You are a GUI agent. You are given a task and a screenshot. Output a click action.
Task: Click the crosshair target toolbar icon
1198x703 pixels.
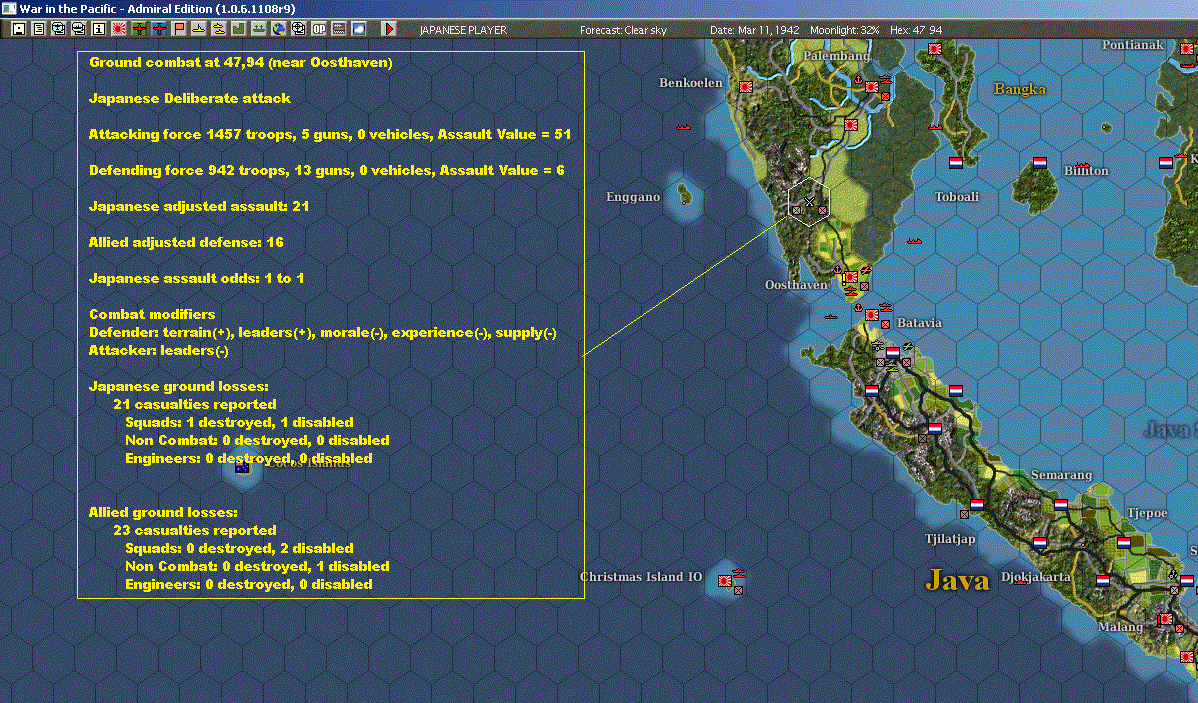[x=299, y=29]
